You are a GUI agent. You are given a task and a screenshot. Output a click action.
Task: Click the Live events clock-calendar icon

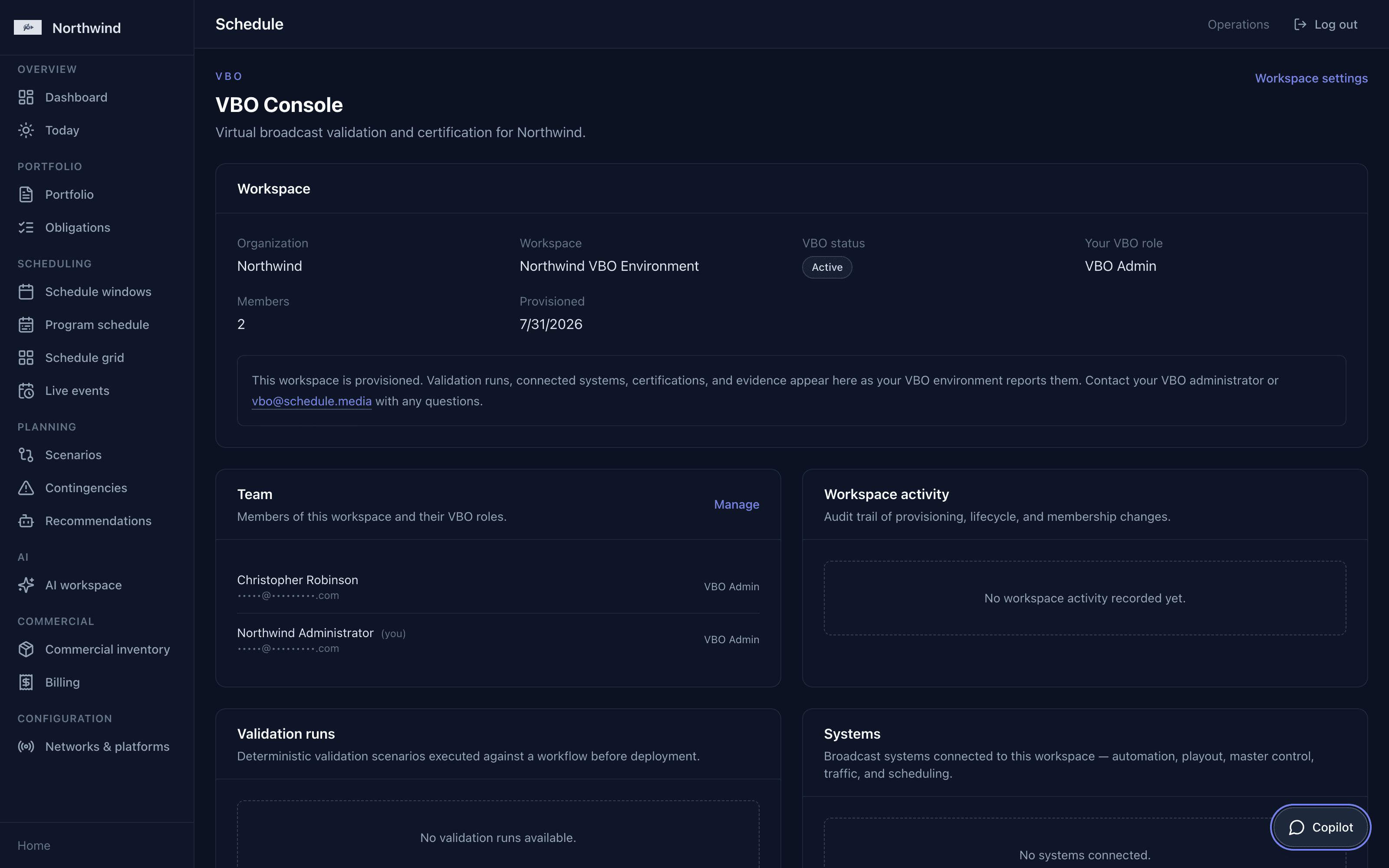pos(26,391)
